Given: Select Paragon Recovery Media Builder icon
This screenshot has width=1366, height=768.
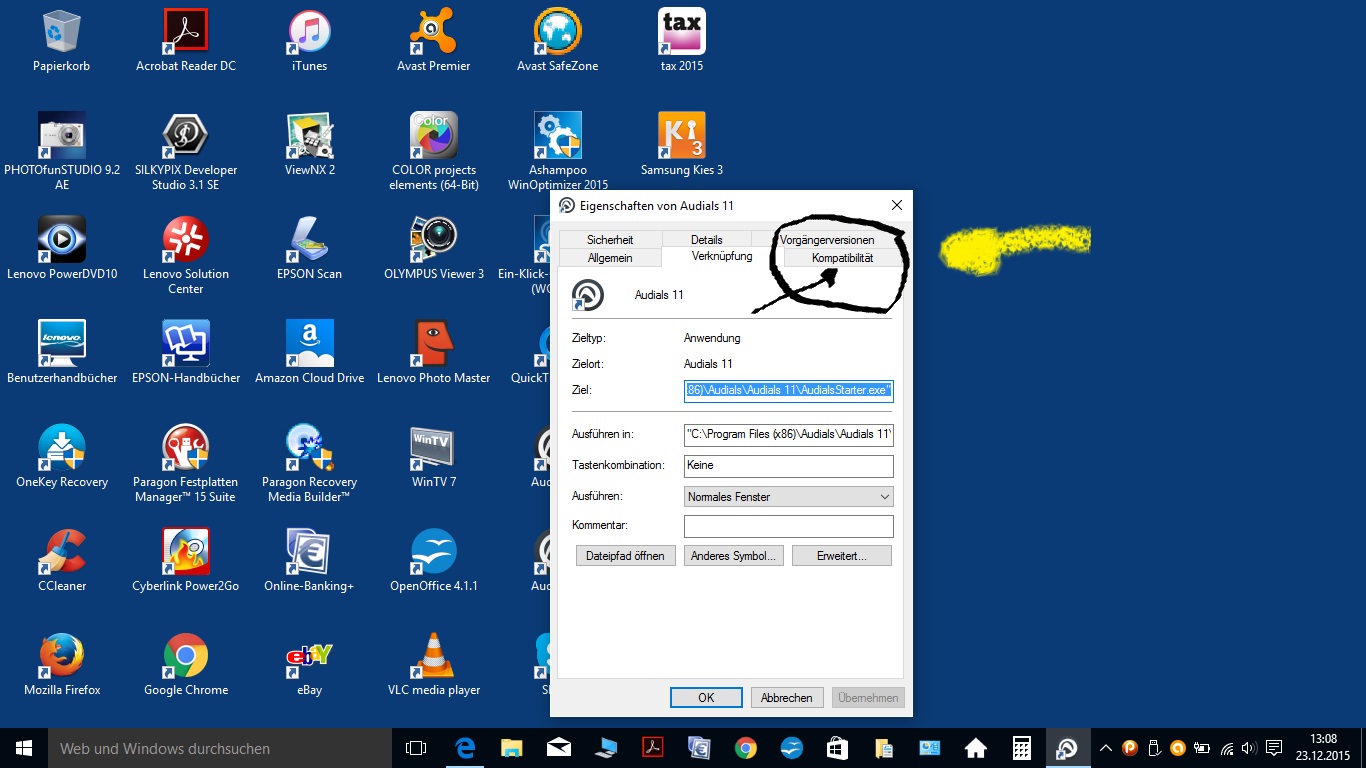Looking at the screenshot, I should (310, 463).
